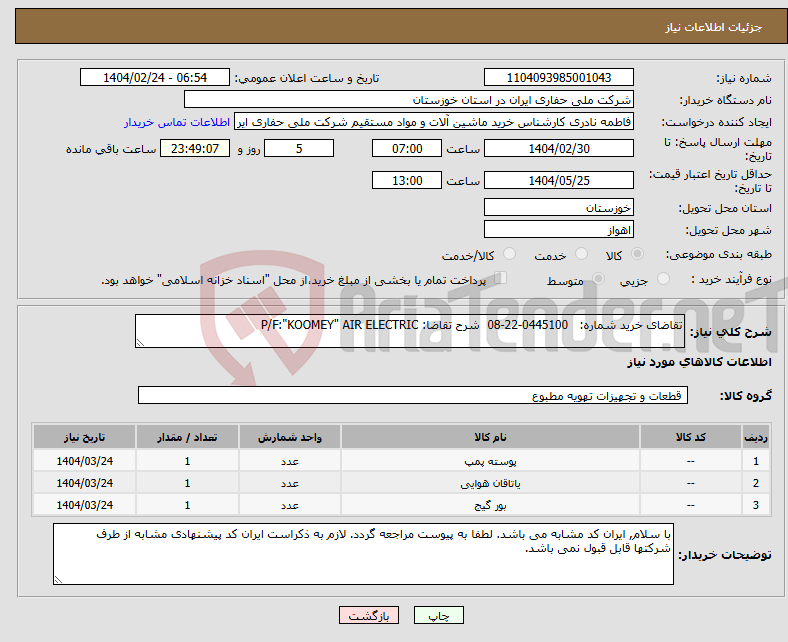Click the need number field 1104093985001043
The image size is (788, 642).
[x=558, y=77]
